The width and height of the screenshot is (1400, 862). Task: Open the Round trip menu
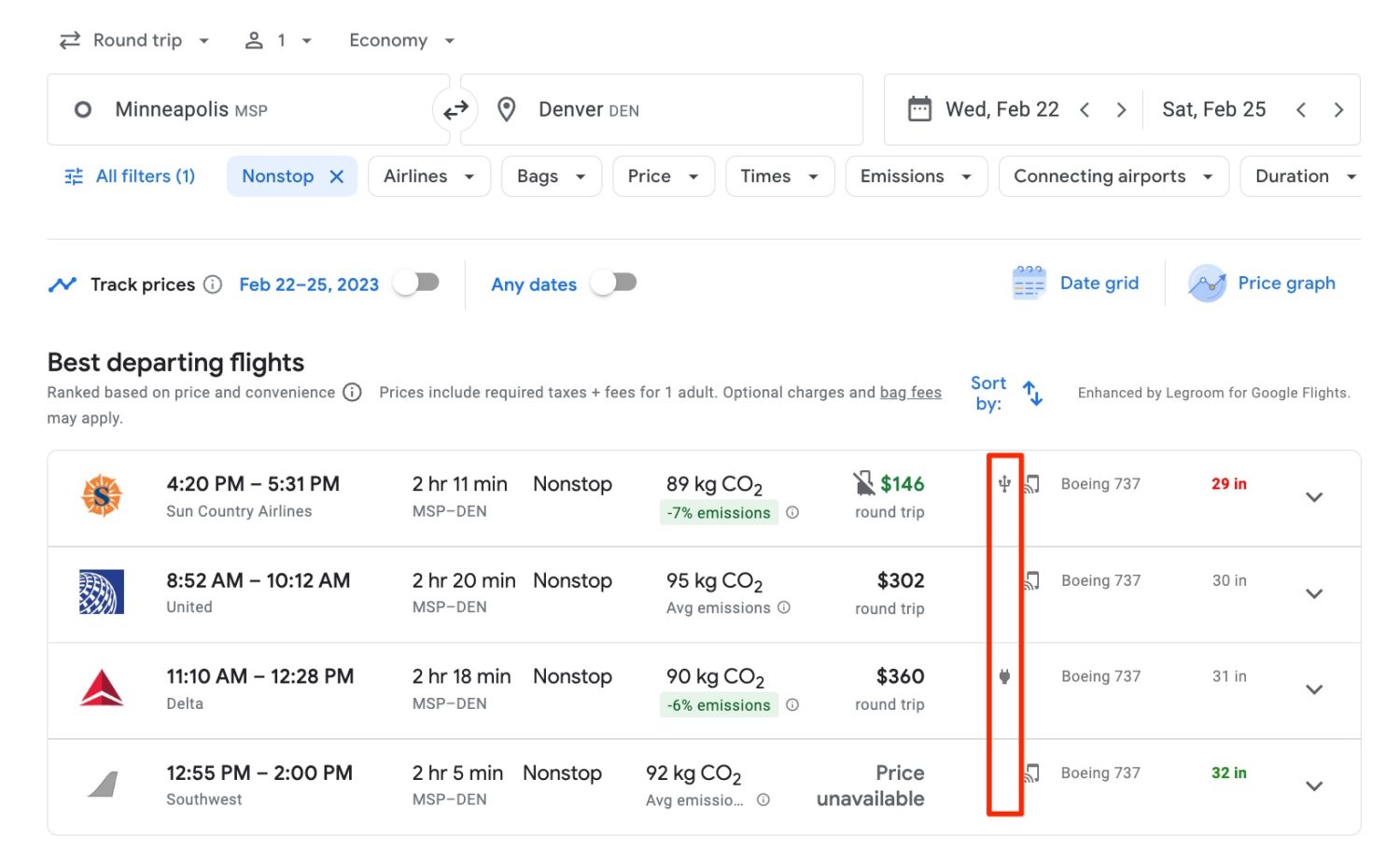[133, 40]
